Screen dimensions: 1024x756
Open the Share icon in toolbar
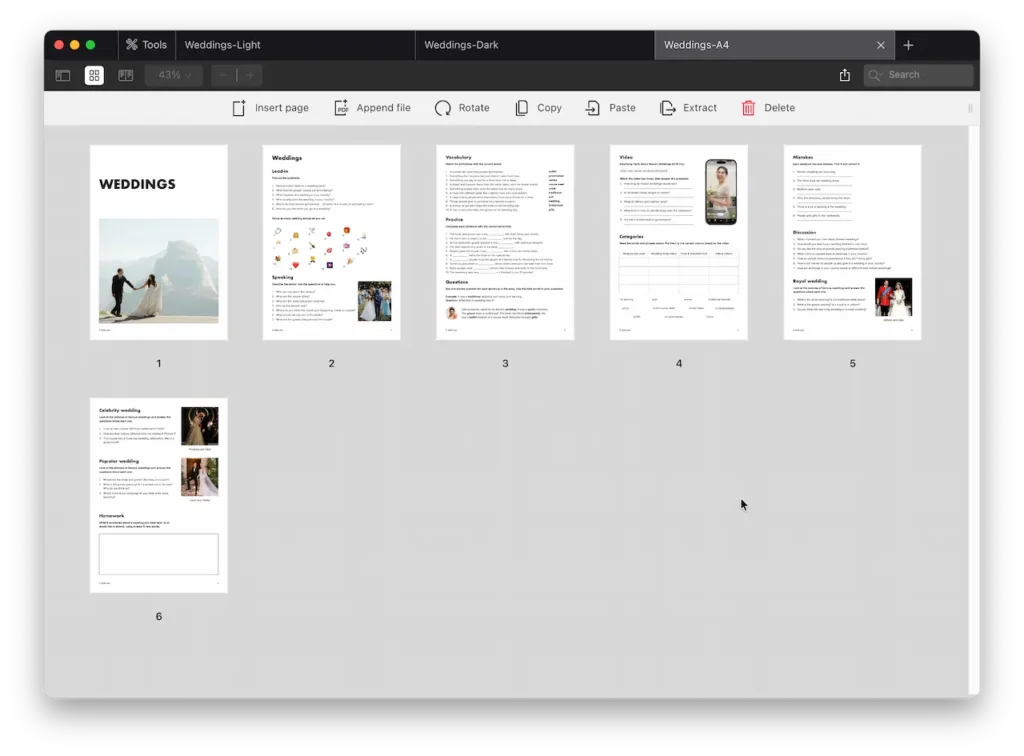tap(845, 75)
